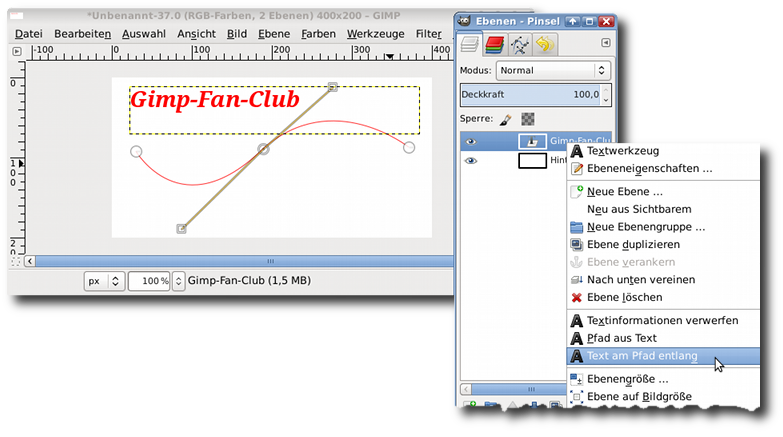
Task: Select Pfad aus Text menu entry
Action: pyautogui.click(x=663, y=338)
